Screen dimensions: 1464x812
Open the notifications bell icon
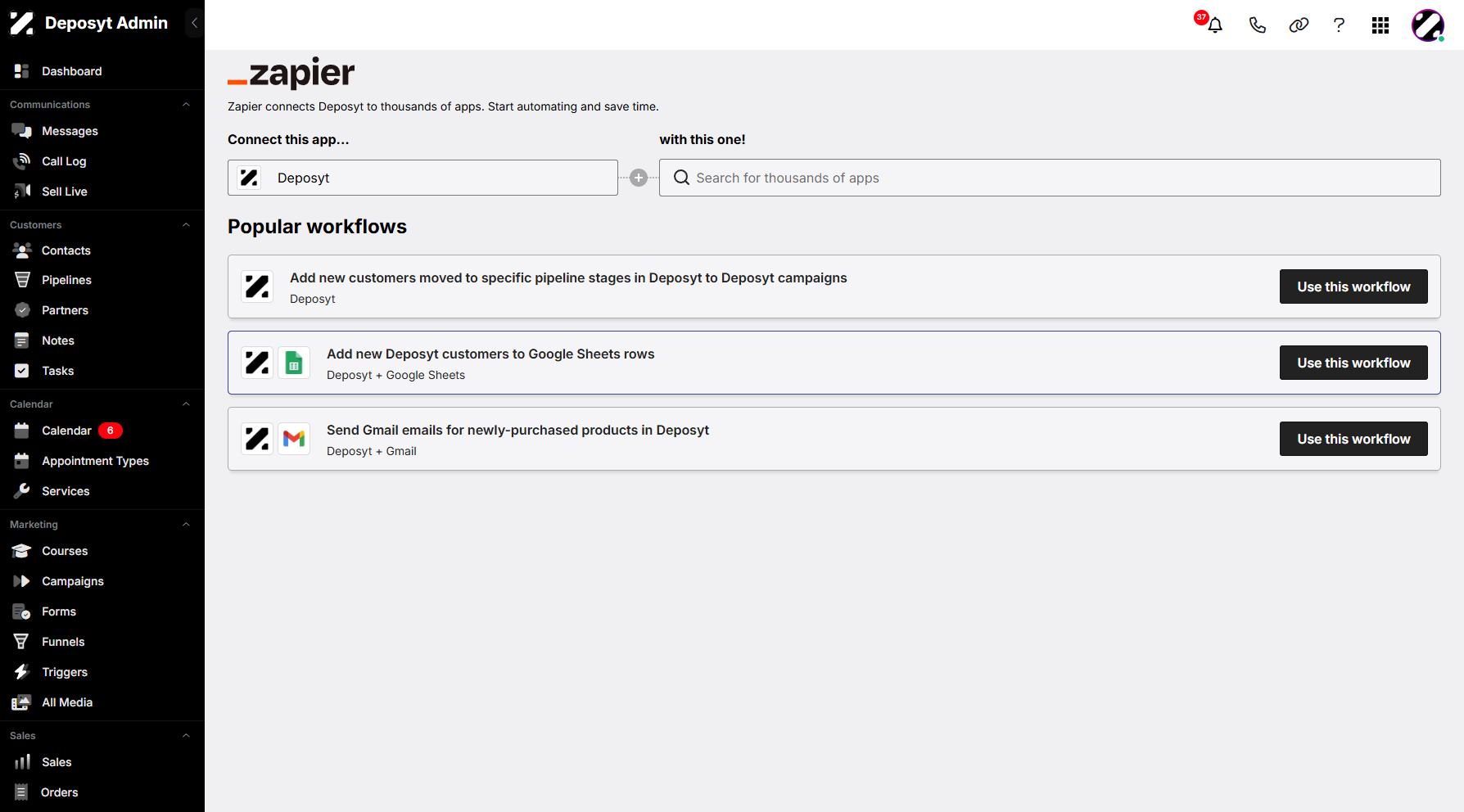pos(1215,25)
